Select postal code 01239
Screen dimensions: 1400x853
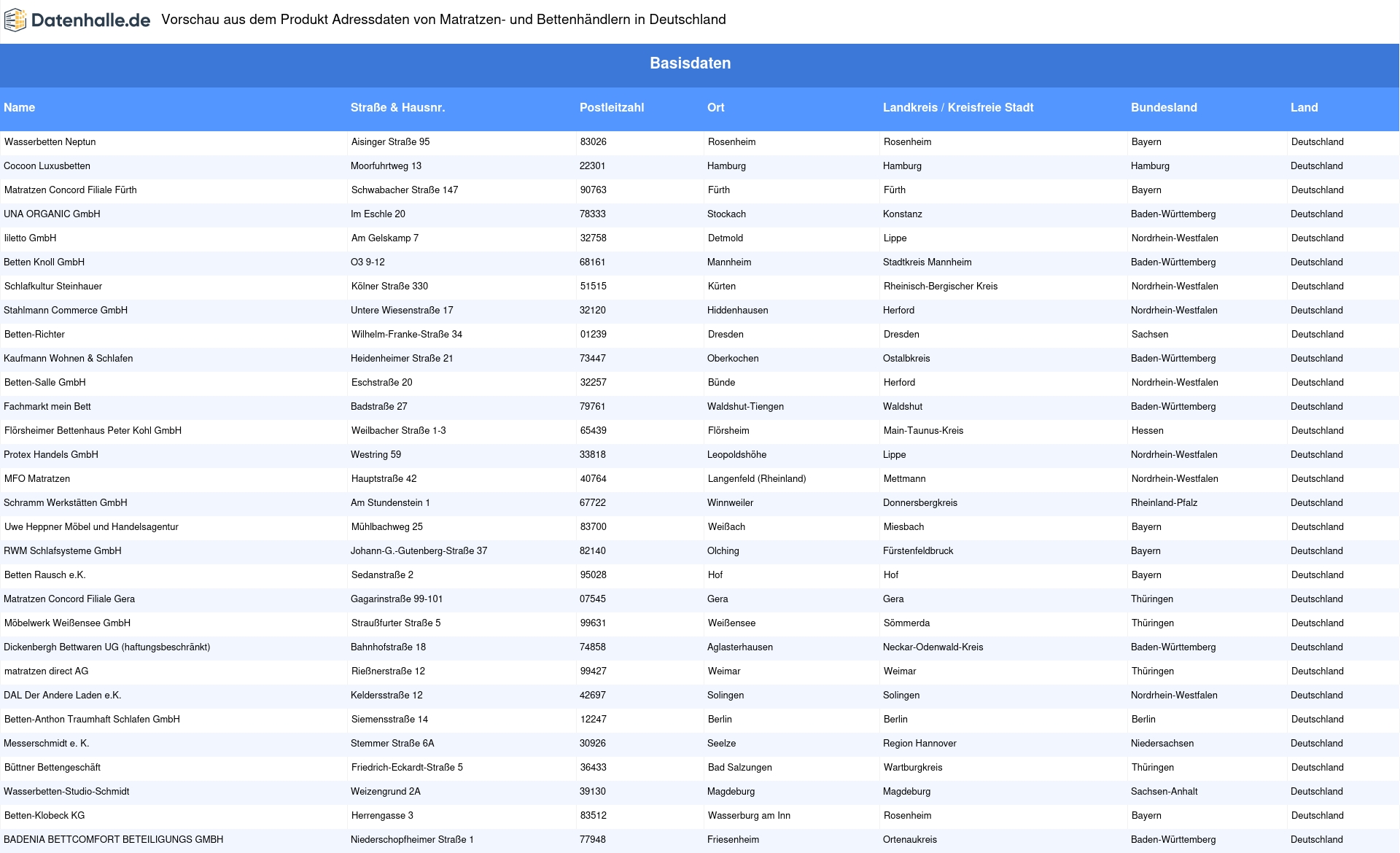point(593,335)
